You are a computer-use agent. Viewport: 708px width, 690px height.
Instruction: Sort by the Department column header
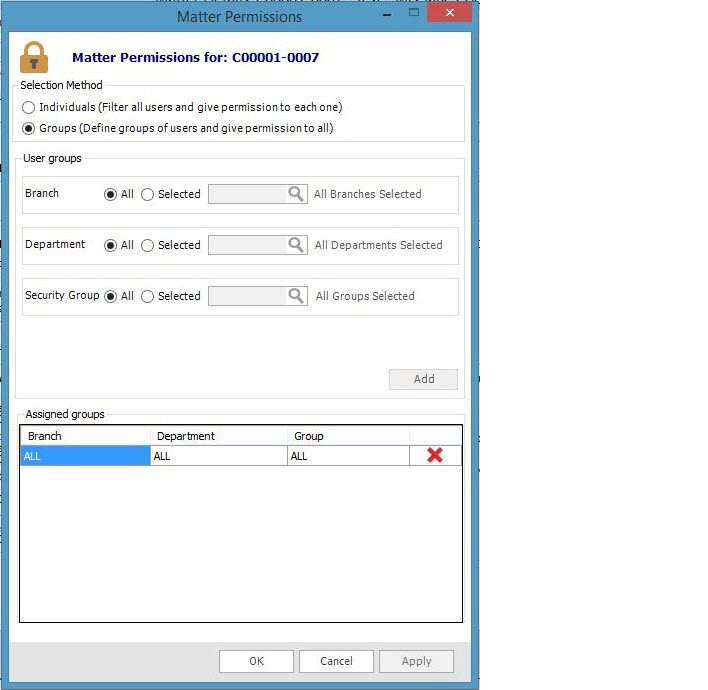[x=219, y=436]
